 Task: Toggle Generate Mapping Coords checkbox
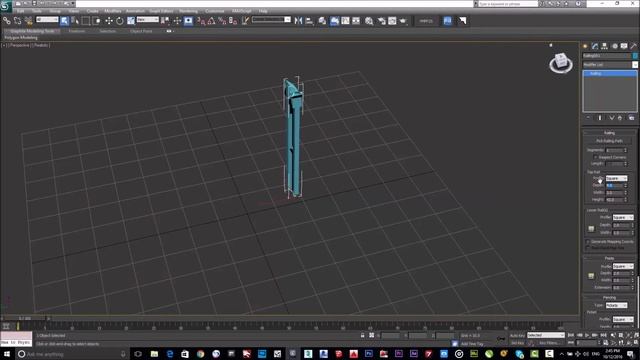pos(588,242)
